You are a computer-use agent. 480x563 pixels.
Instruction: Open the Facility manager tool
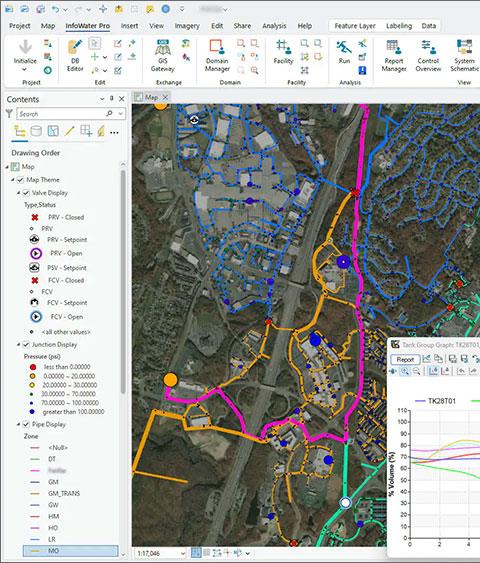click(x=283, y=52)
